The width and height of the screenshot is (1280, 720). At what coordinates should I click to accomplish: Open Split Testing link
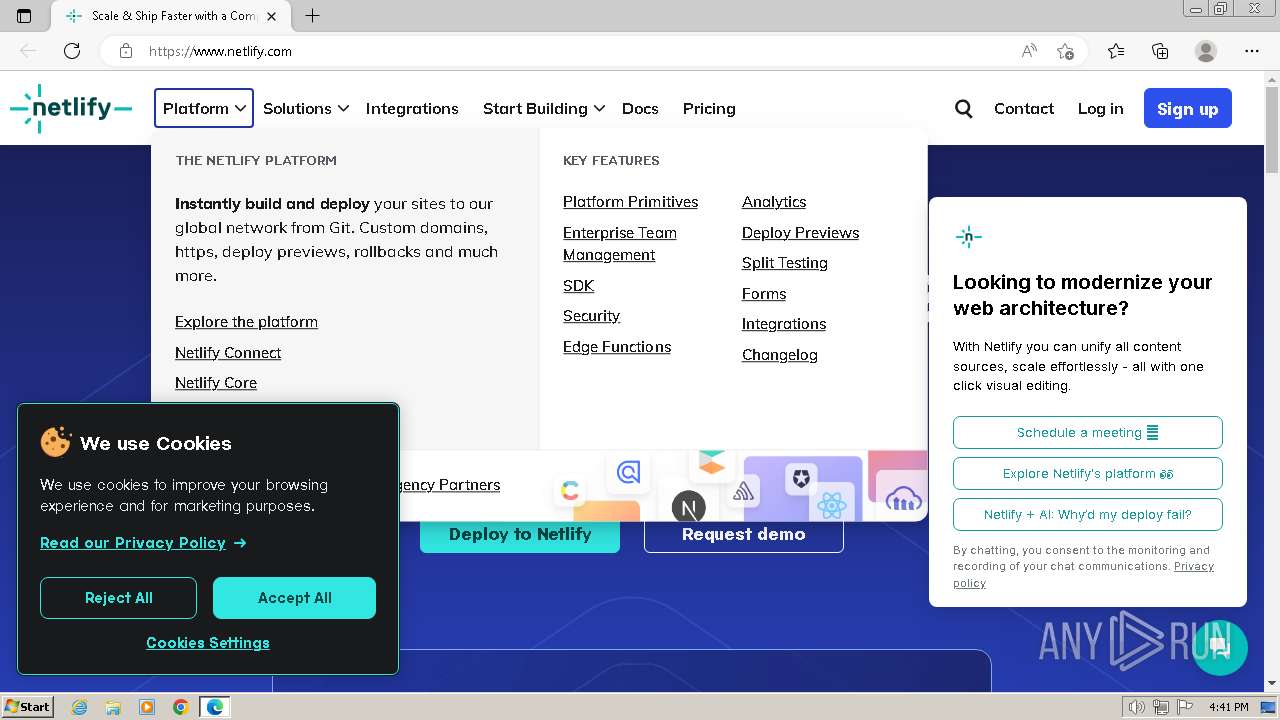pos(785,263)
